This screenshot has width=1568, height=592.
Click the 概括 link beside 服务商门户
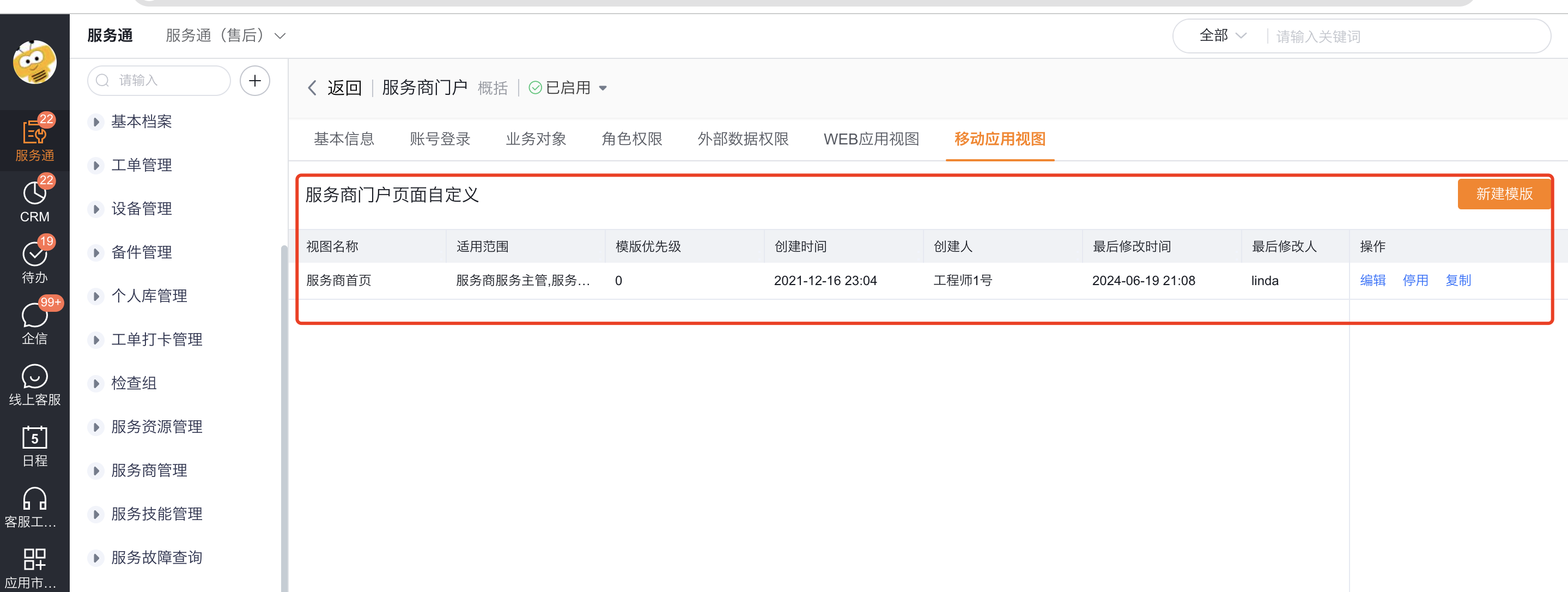[x=493, y=88]
